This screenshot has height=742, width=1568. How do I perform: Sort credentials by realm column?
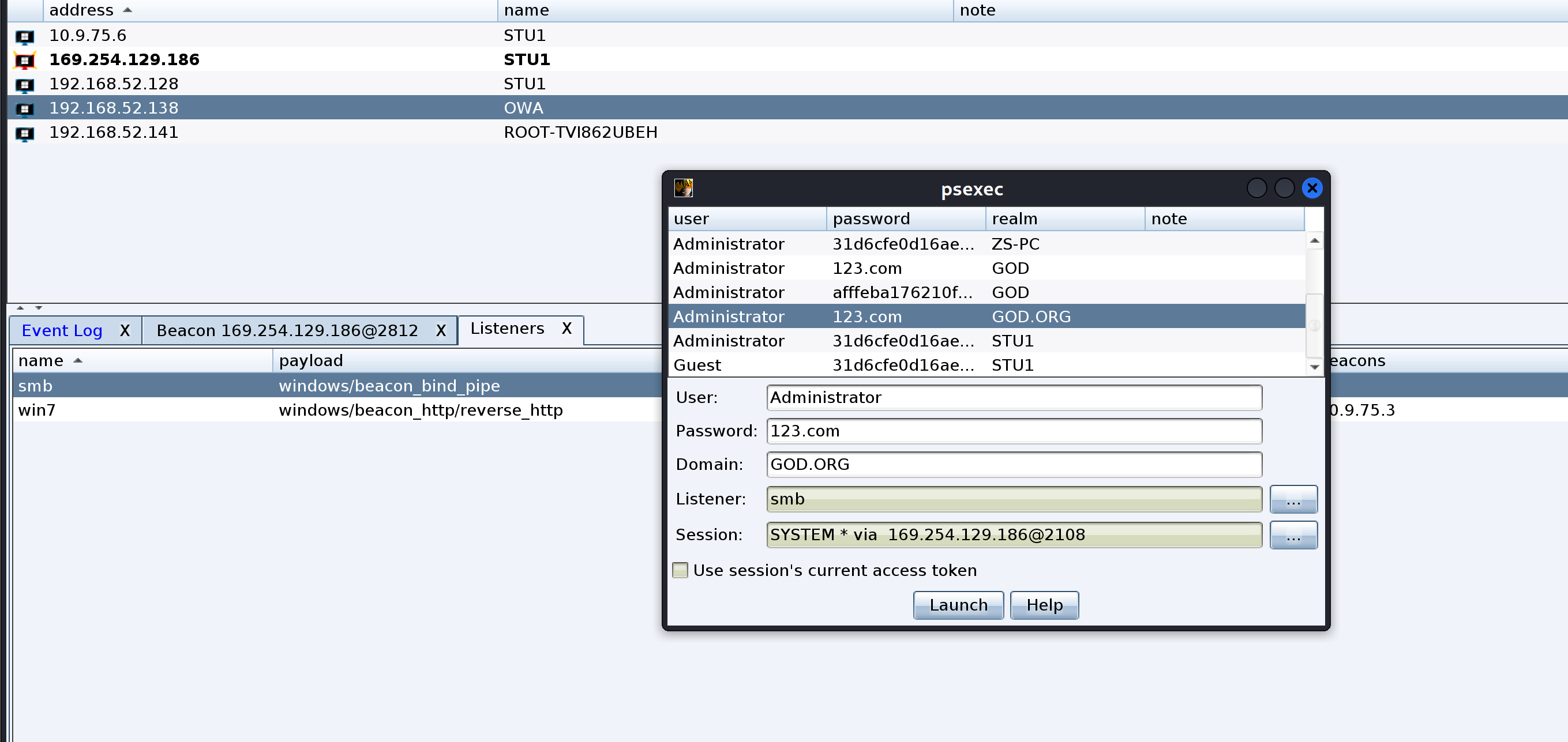[x=1065, y=219]
